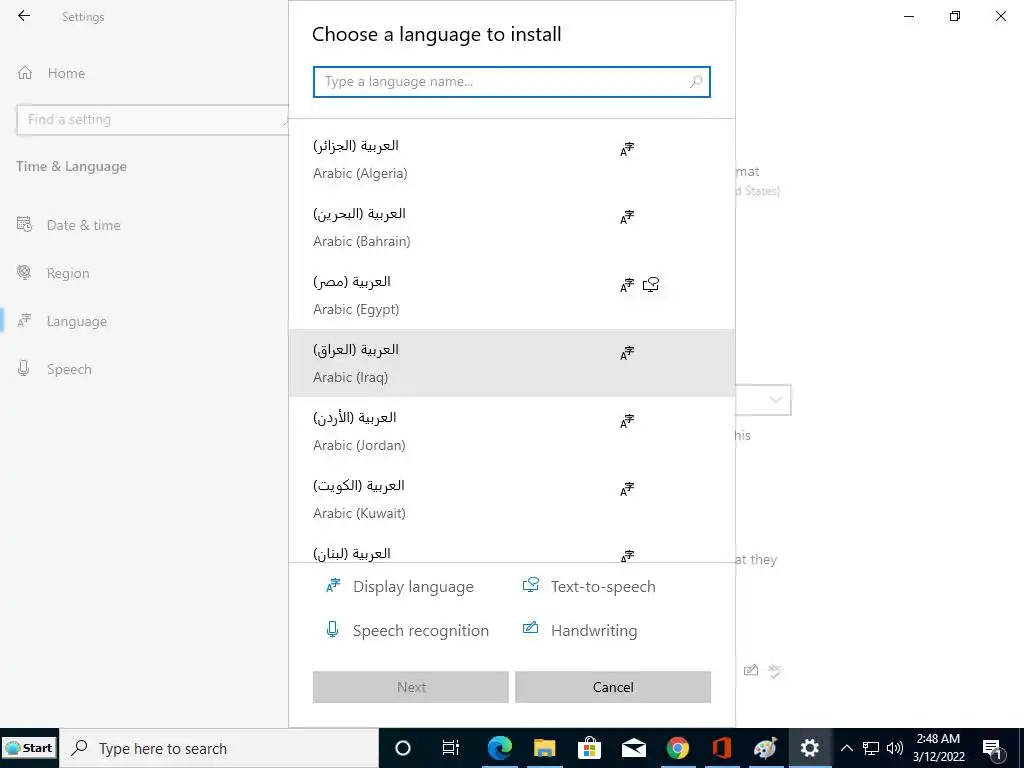This screenshot has width=1024, height=768.
Task: Open File Explorer from taskbar
Action: click(545, 748)
